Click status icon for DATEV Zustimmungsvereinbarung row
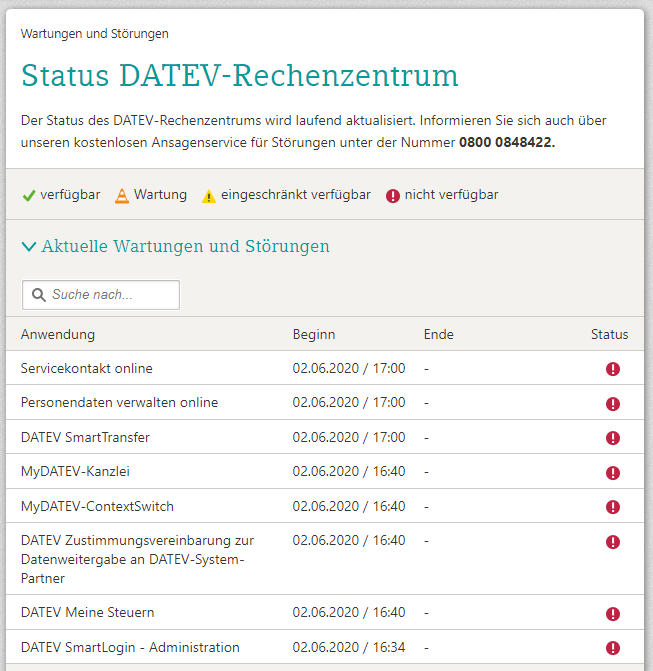The height and width of the screenshot is (671, 653). [x=613, y=542]
